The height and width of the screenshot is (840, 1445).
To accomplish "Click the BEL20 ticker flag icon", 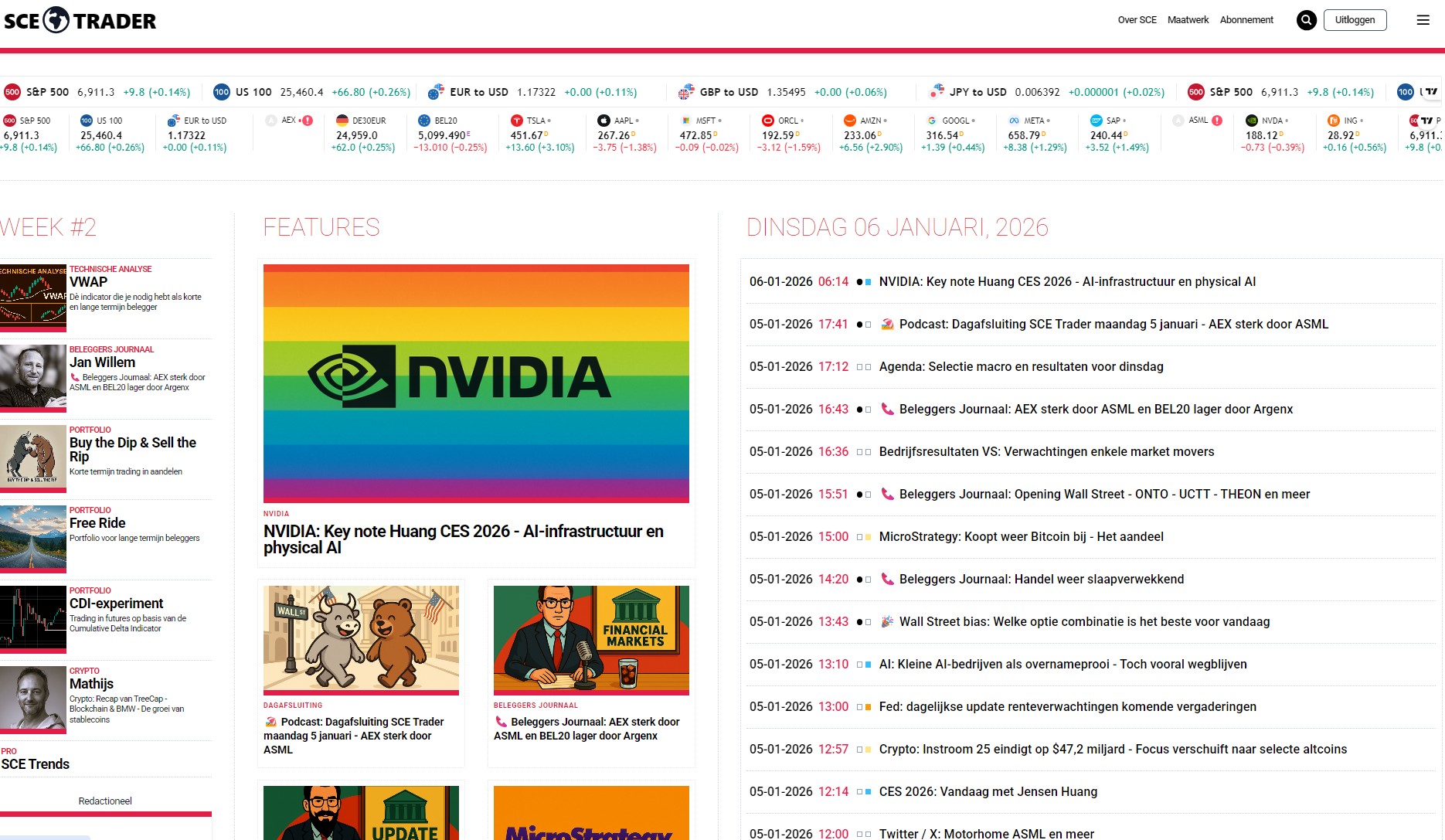I will (x=424, y=121).
